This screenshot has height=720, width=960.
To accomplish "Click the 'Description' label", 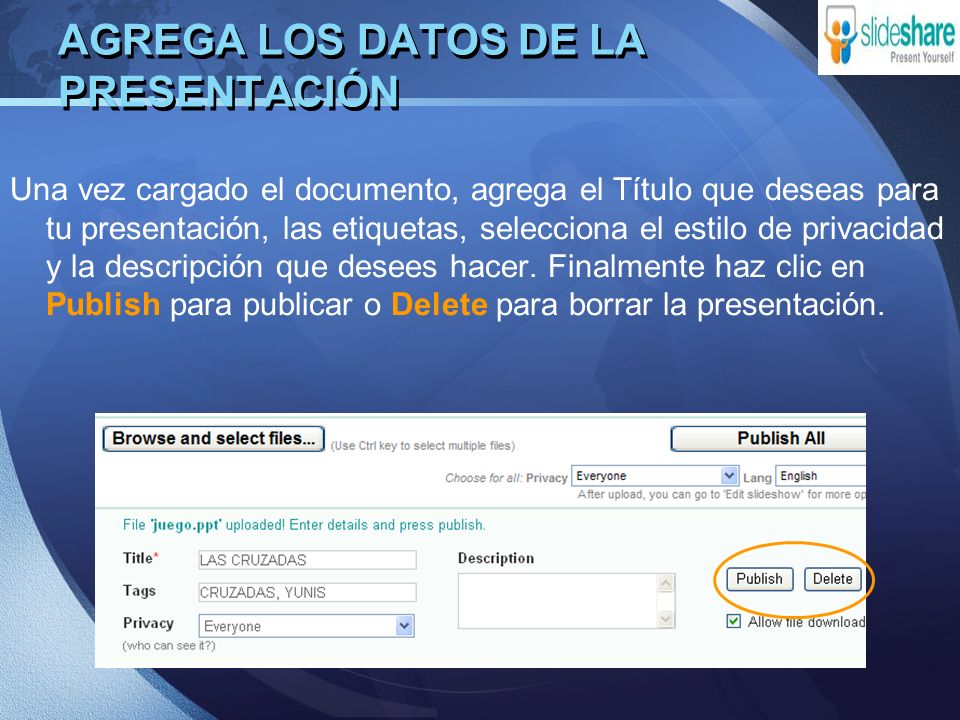I will click(x=496, y=558).
